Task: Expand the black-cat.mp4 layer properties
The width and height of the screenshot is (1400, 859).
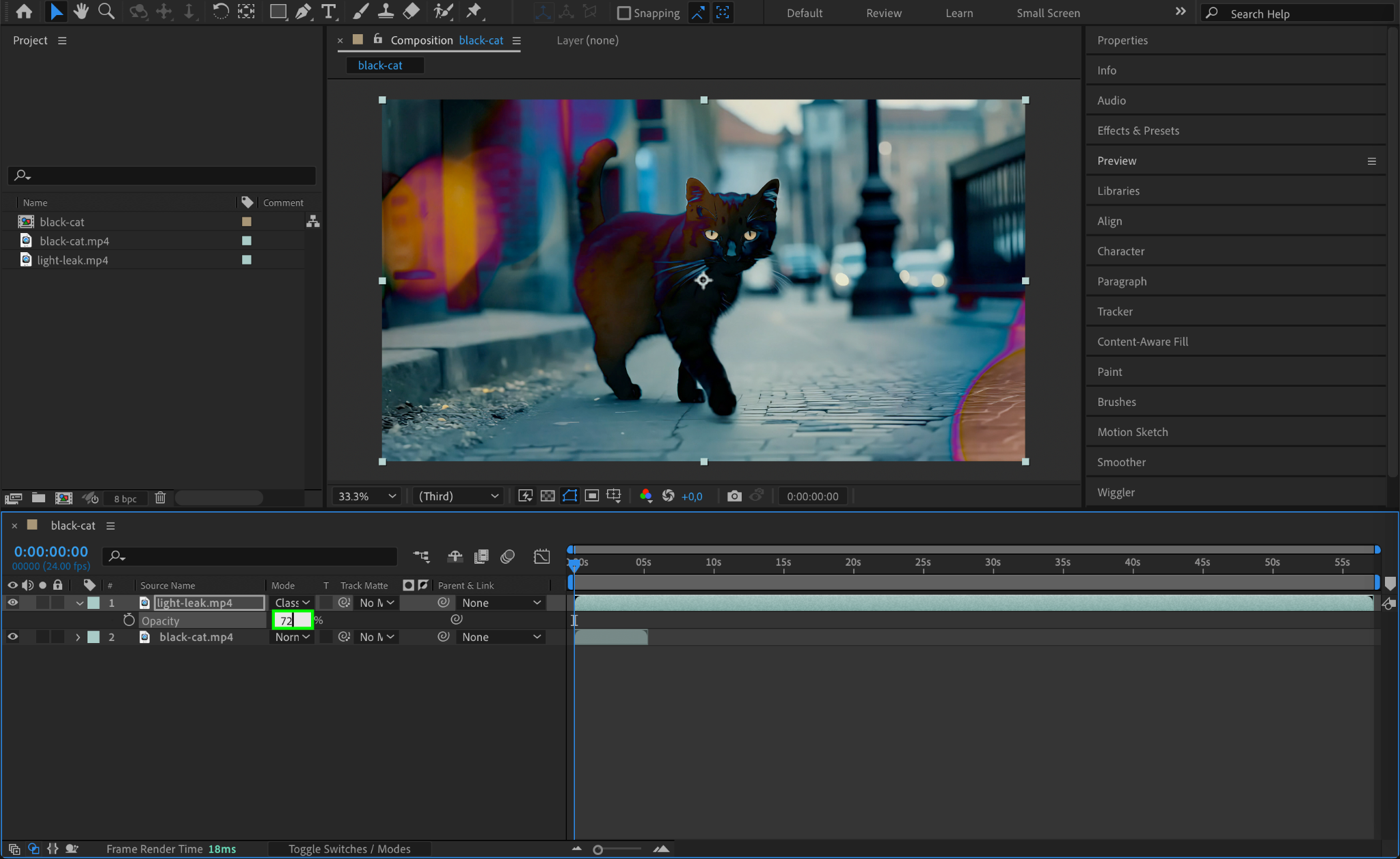Action: pos(78,637)
